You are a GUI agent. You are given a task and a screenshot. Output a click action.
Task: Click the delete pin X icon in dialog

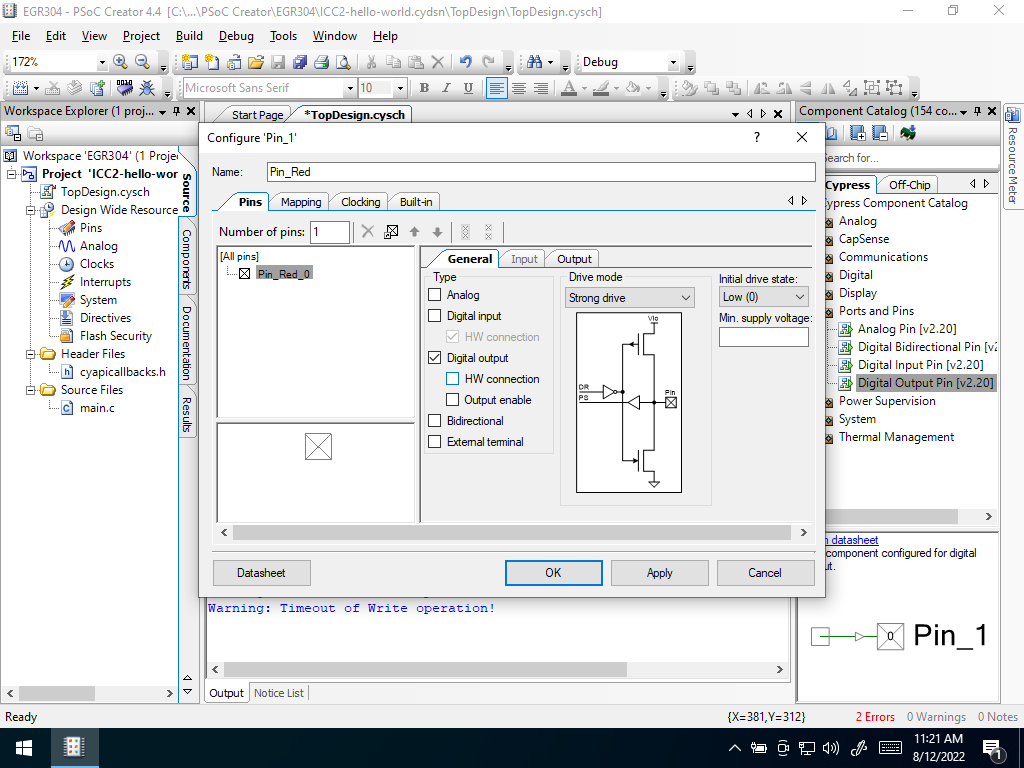(368, 232)
